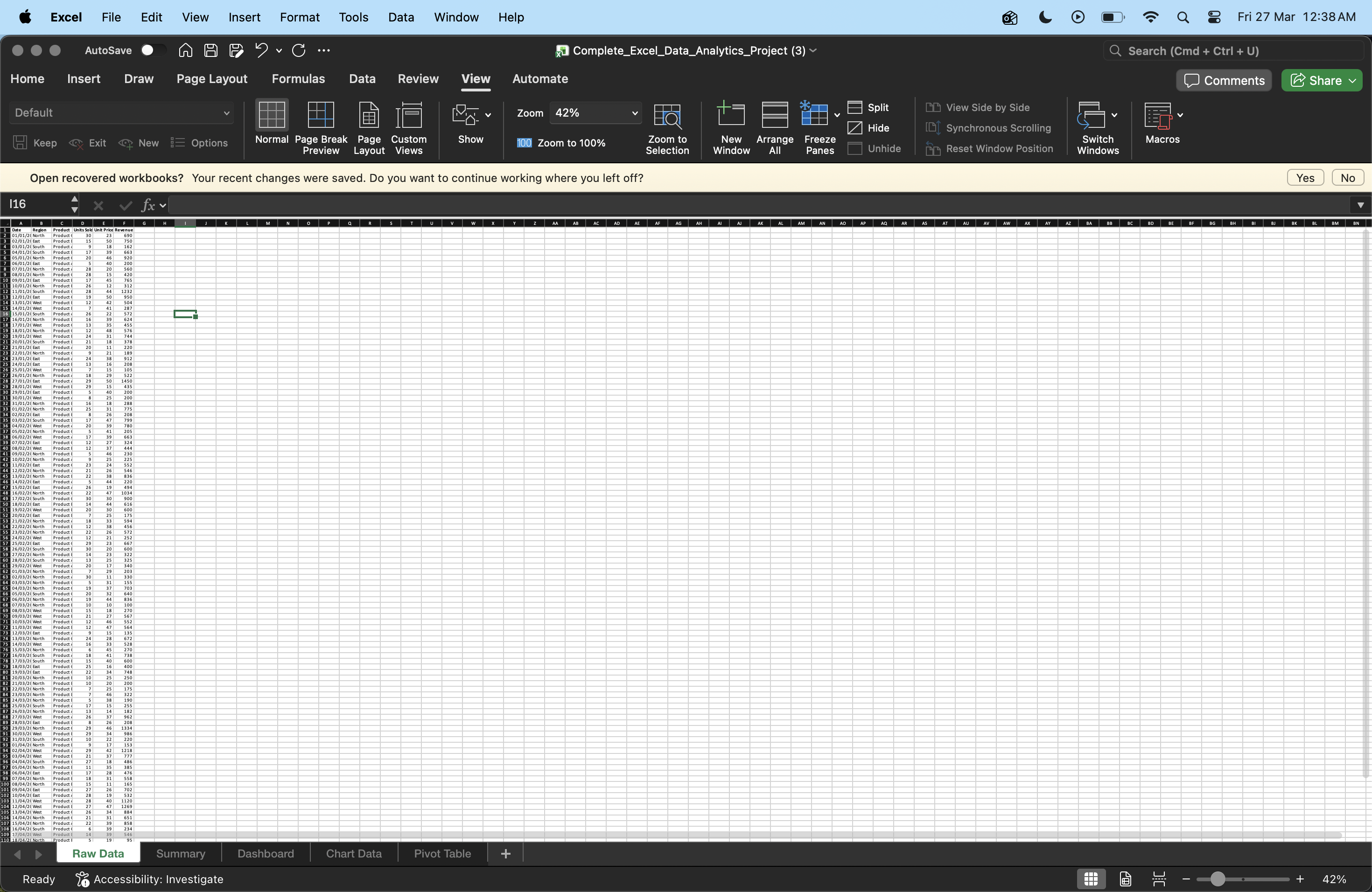Open the Home ribbon tab

coord(27,79)
